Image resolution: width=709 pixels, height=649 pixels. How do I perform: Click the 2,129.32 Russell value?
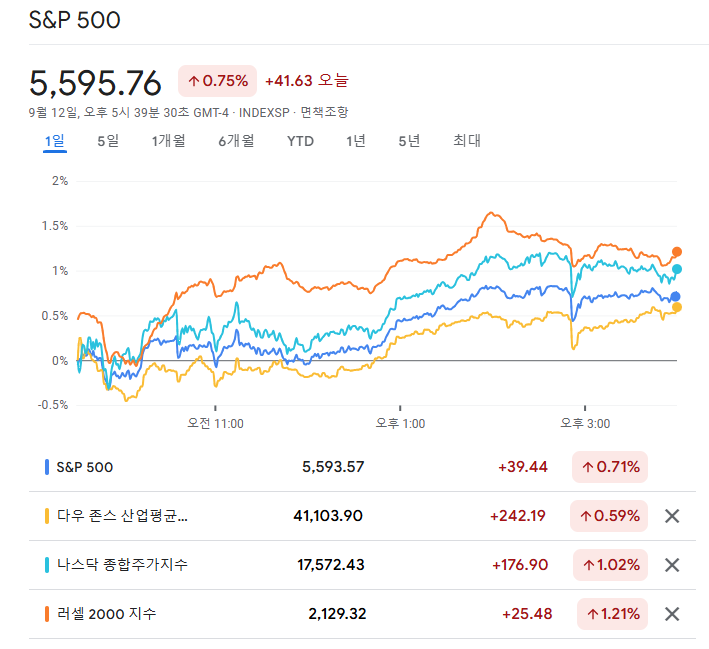337,614
